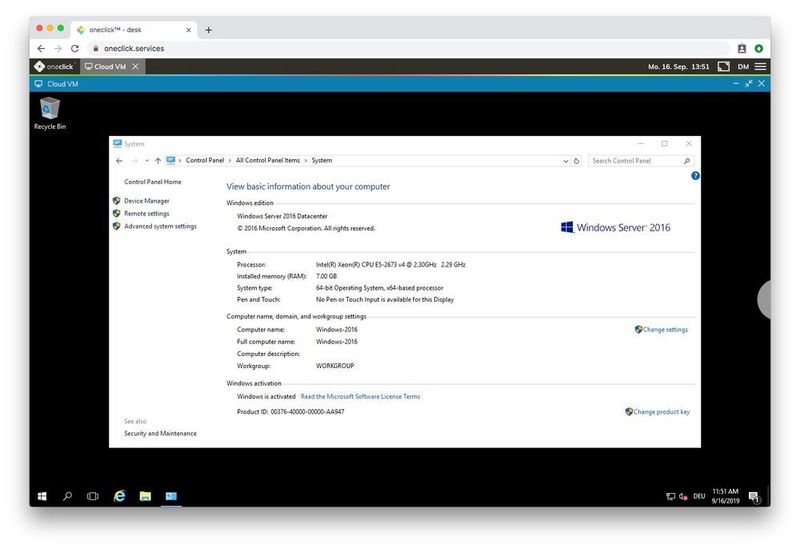Select the Cloud VM tab
The height and width of the screenshot is (549, 800).
(105, 66)
